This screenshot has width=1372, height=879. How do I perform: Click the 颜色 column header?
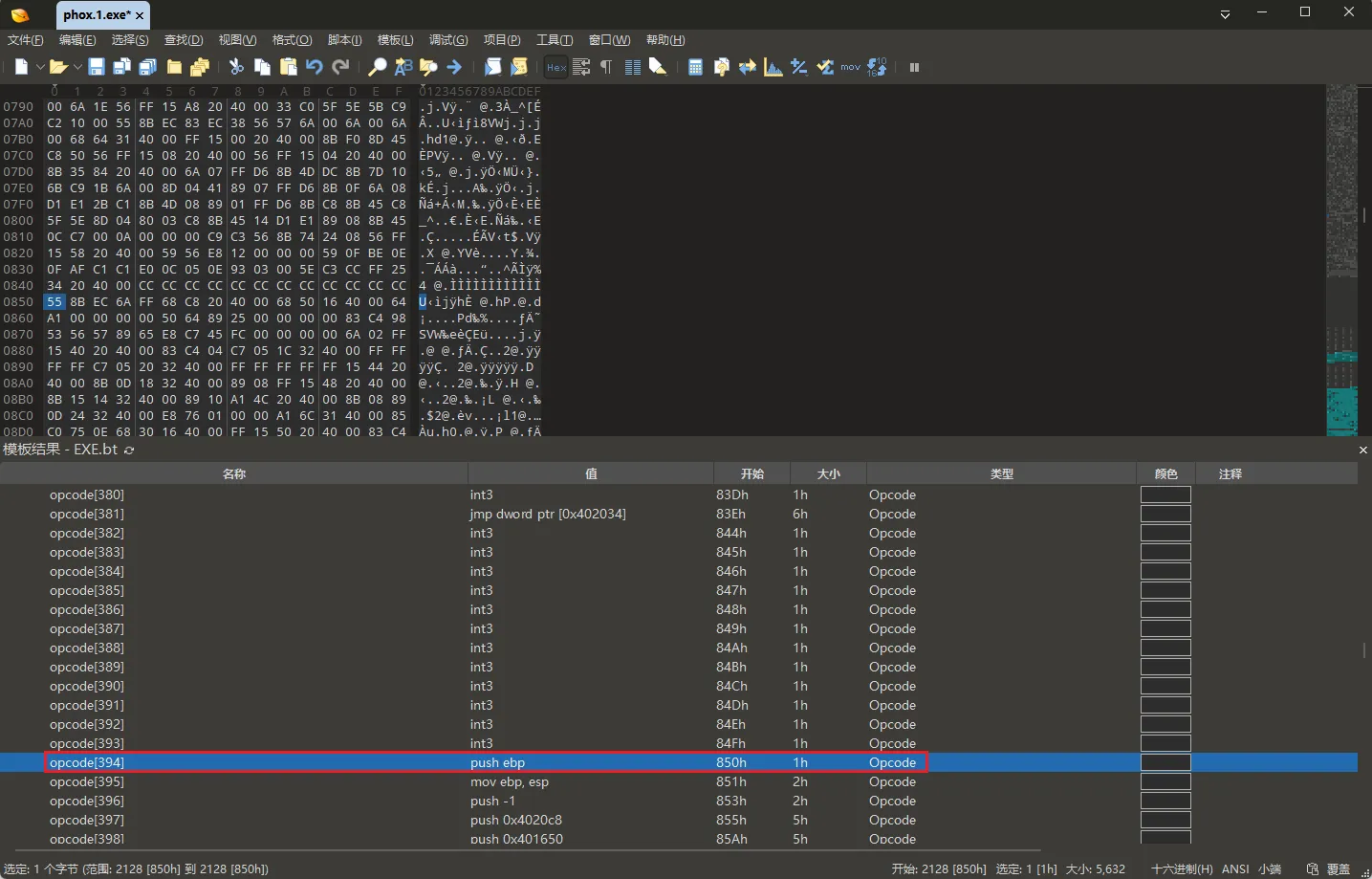(1166, 473)
